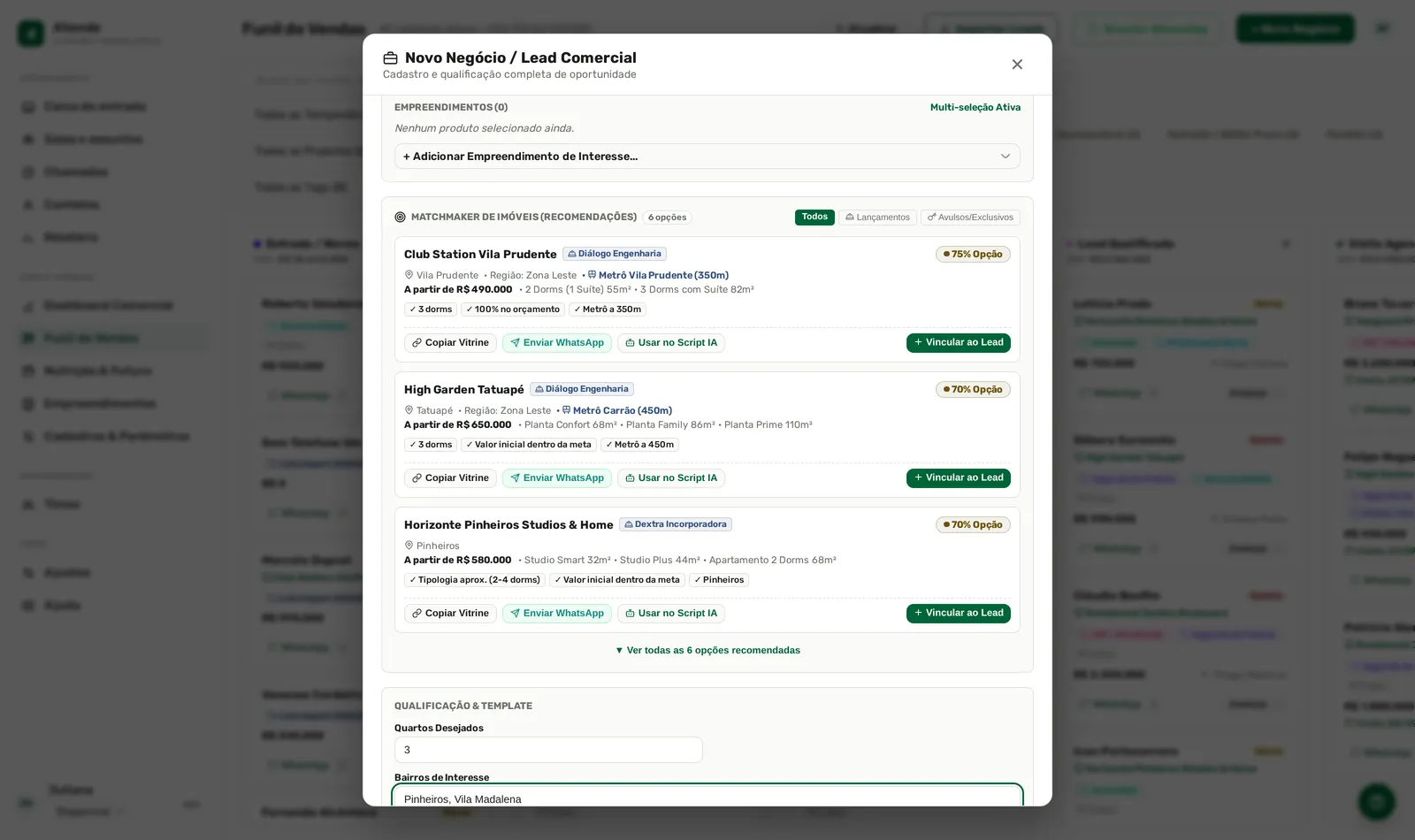Send High Garden Tatuapé via WhatsApp
The width and height of the screenshot is (1415, 840).
[x=557, y=478]
